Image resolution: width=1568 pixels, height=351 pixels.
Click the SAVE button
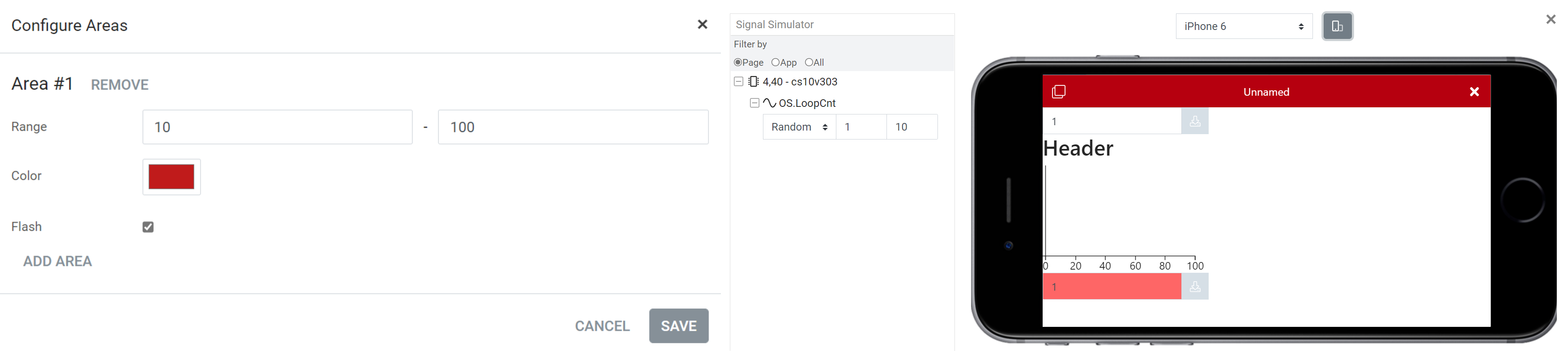[x=679, y=326]
